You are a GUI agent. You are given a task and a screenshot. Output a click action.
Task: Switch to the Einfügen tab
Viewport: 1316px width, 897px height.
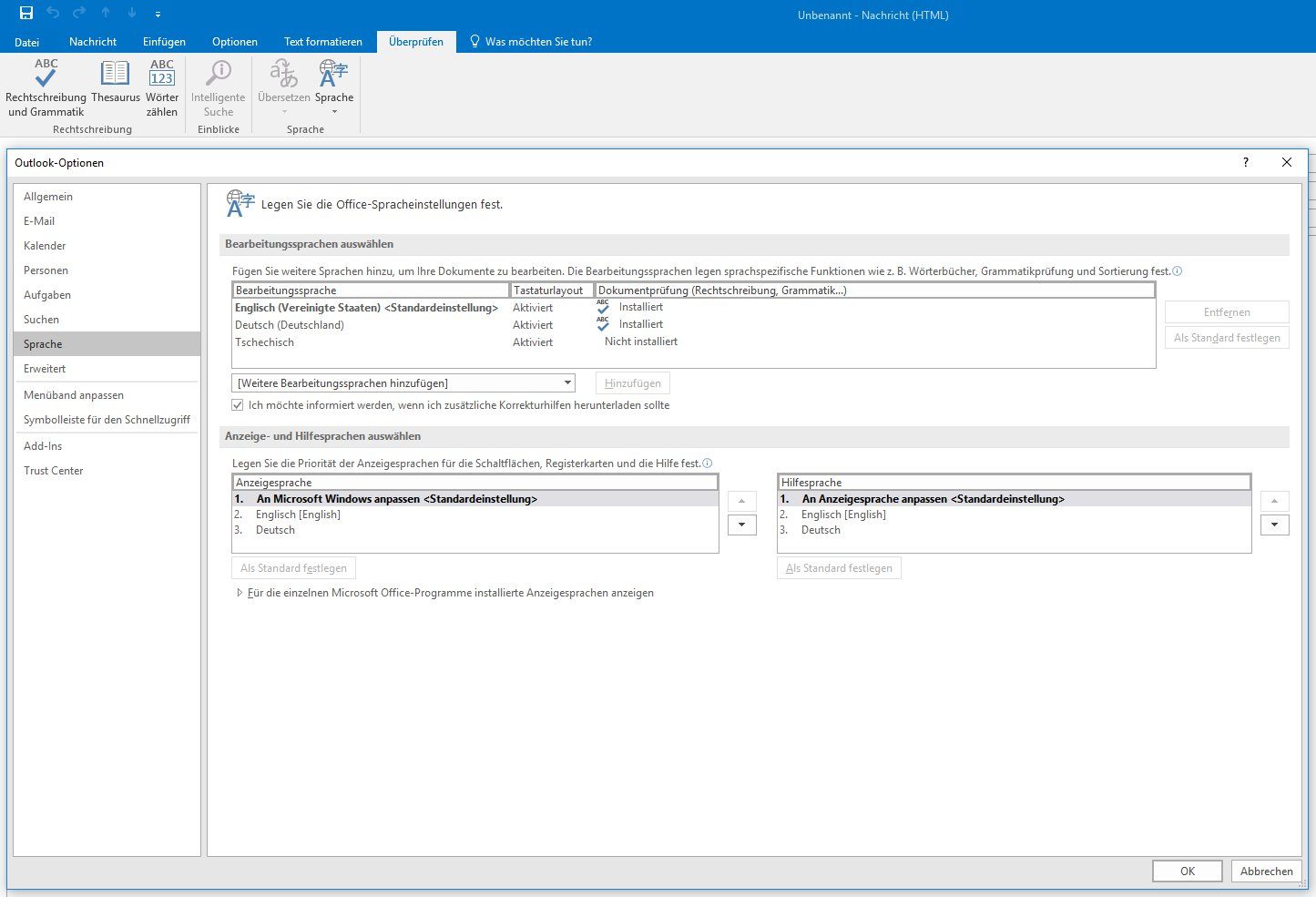[x=164, y=42]
